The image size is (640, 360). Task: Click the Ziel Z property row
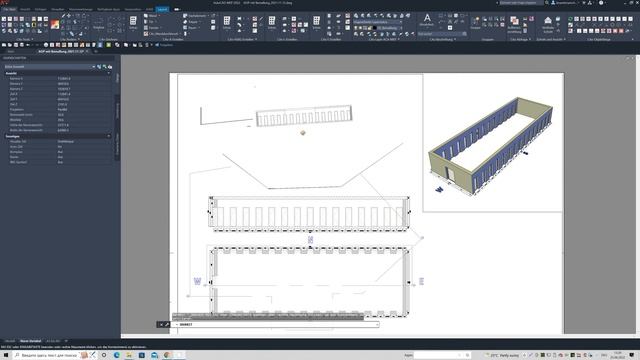click(57, 104)
